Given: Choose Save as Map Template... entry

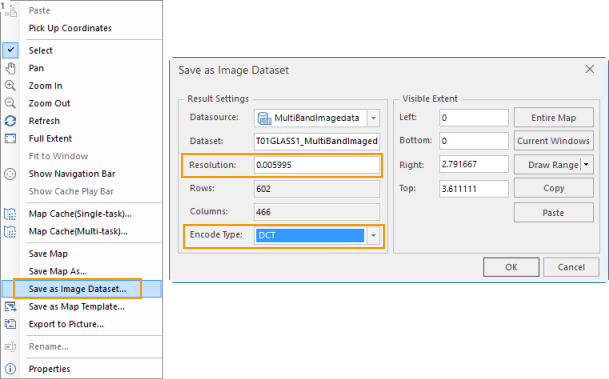Looking at the screenshot, I should [x=77, y=306].
